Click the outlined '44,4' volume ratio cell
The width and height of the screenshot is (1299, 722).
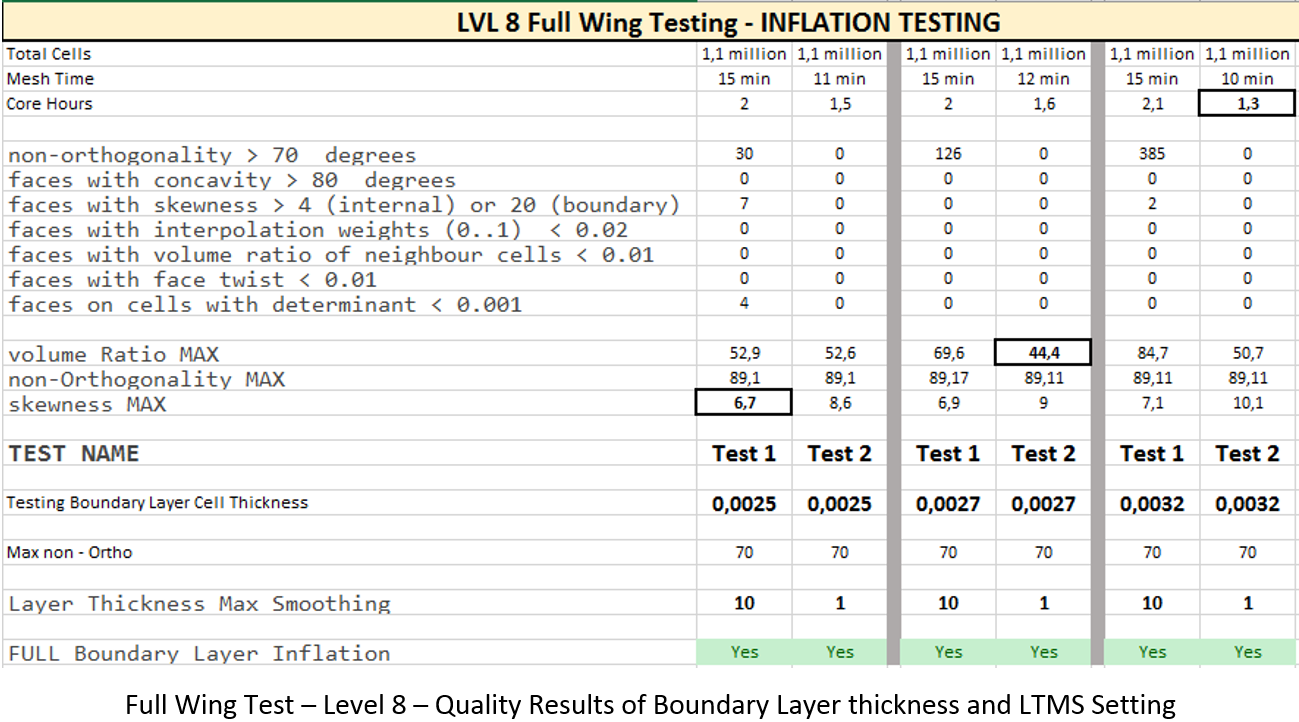1043,353
